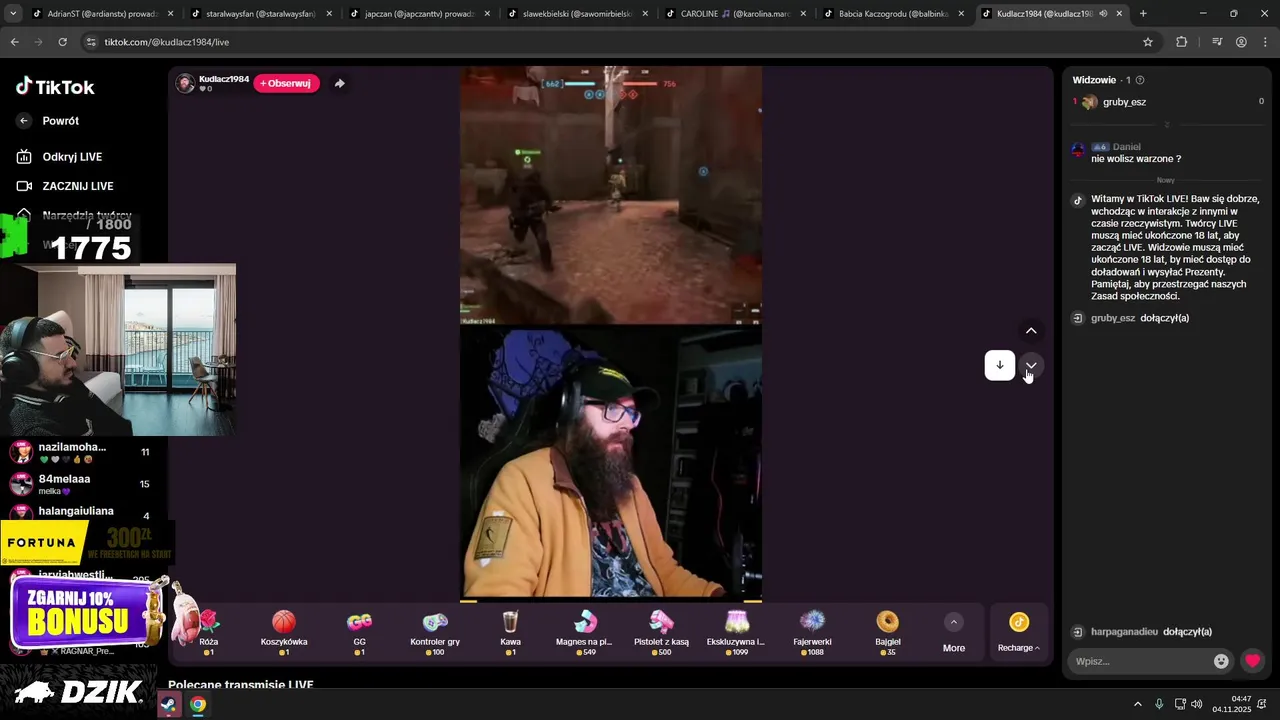This screenshot has height=720, width=1280.
Task: Open Narzędzia twórcy menu item
Action: [74, 215]
